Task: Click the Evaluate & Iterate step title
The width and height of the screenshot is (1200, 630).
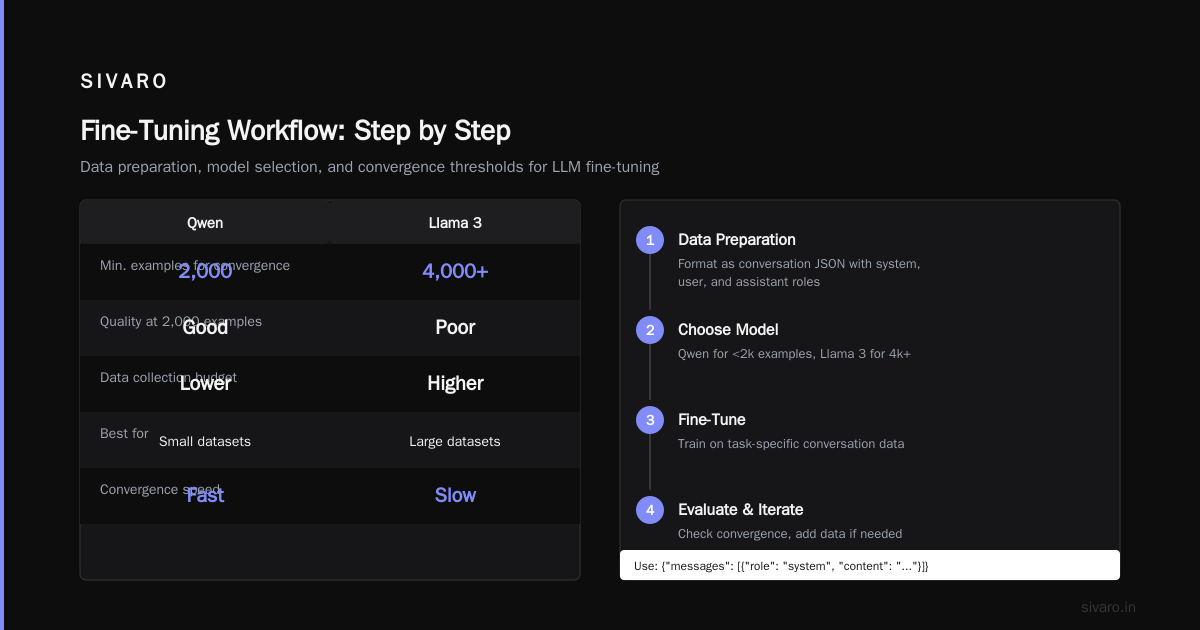Action: 741,510
